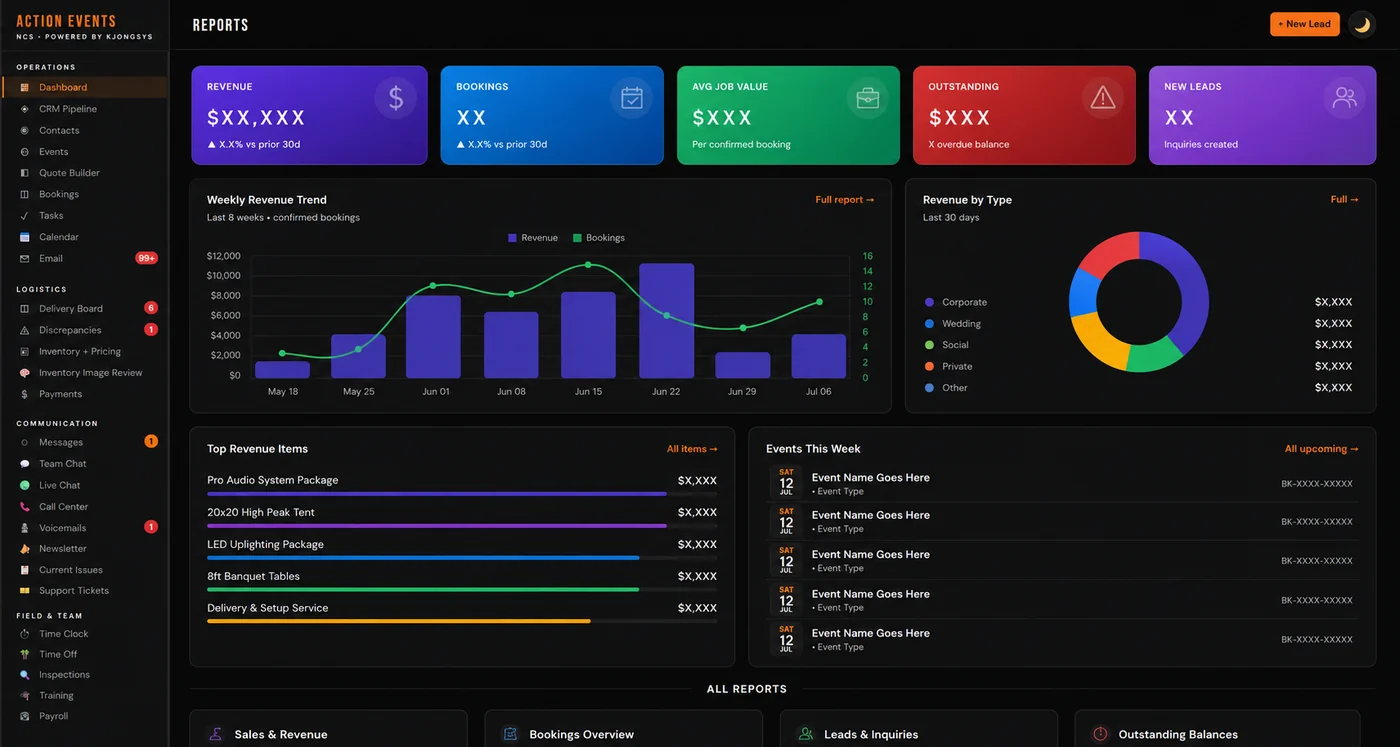1400x747 pixels.
Task: Click the Jun 15 bookings data point
Action: pos(588,265)
